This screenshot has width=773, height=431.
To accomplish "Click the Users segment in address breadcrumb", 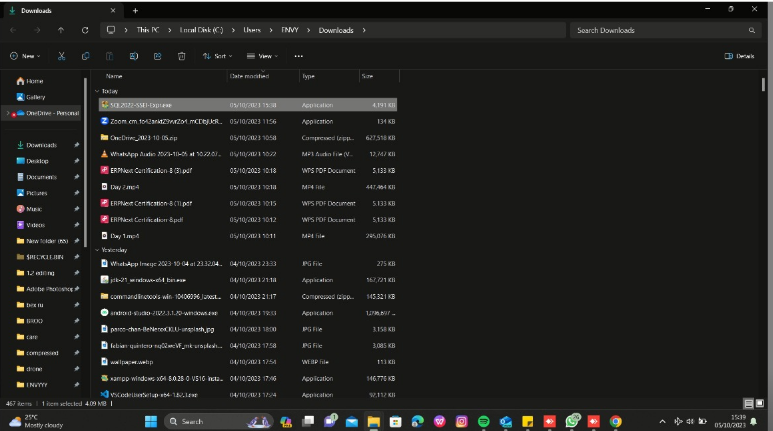I will click(251, 30).
